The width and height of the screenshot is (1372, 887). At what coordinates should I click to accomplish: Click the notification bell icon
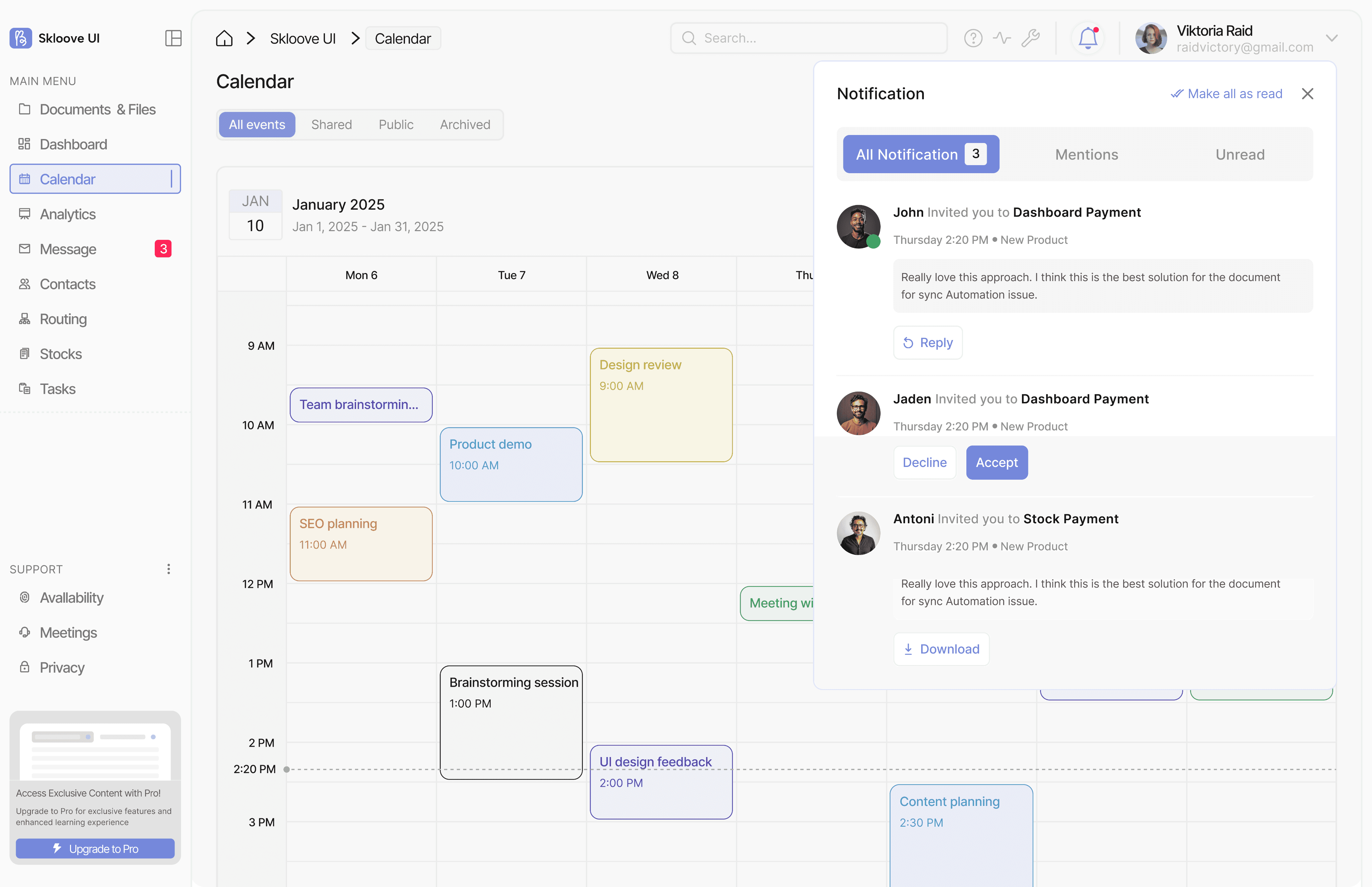tap(1087, 38)
